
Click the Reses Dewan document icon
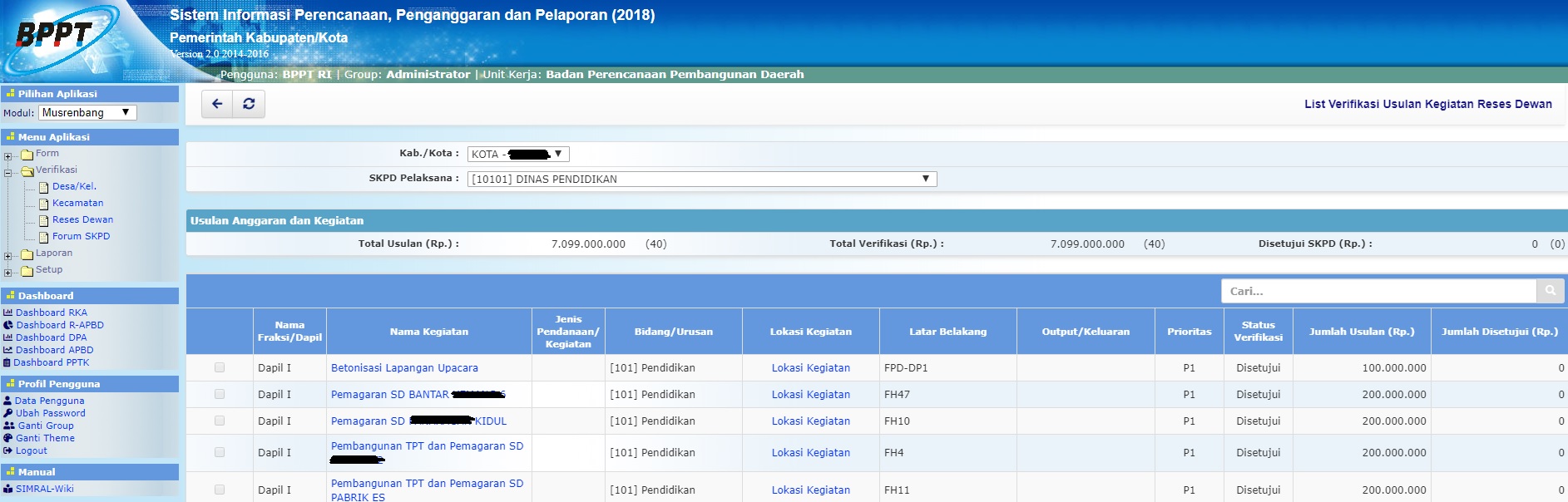[44, 220]
